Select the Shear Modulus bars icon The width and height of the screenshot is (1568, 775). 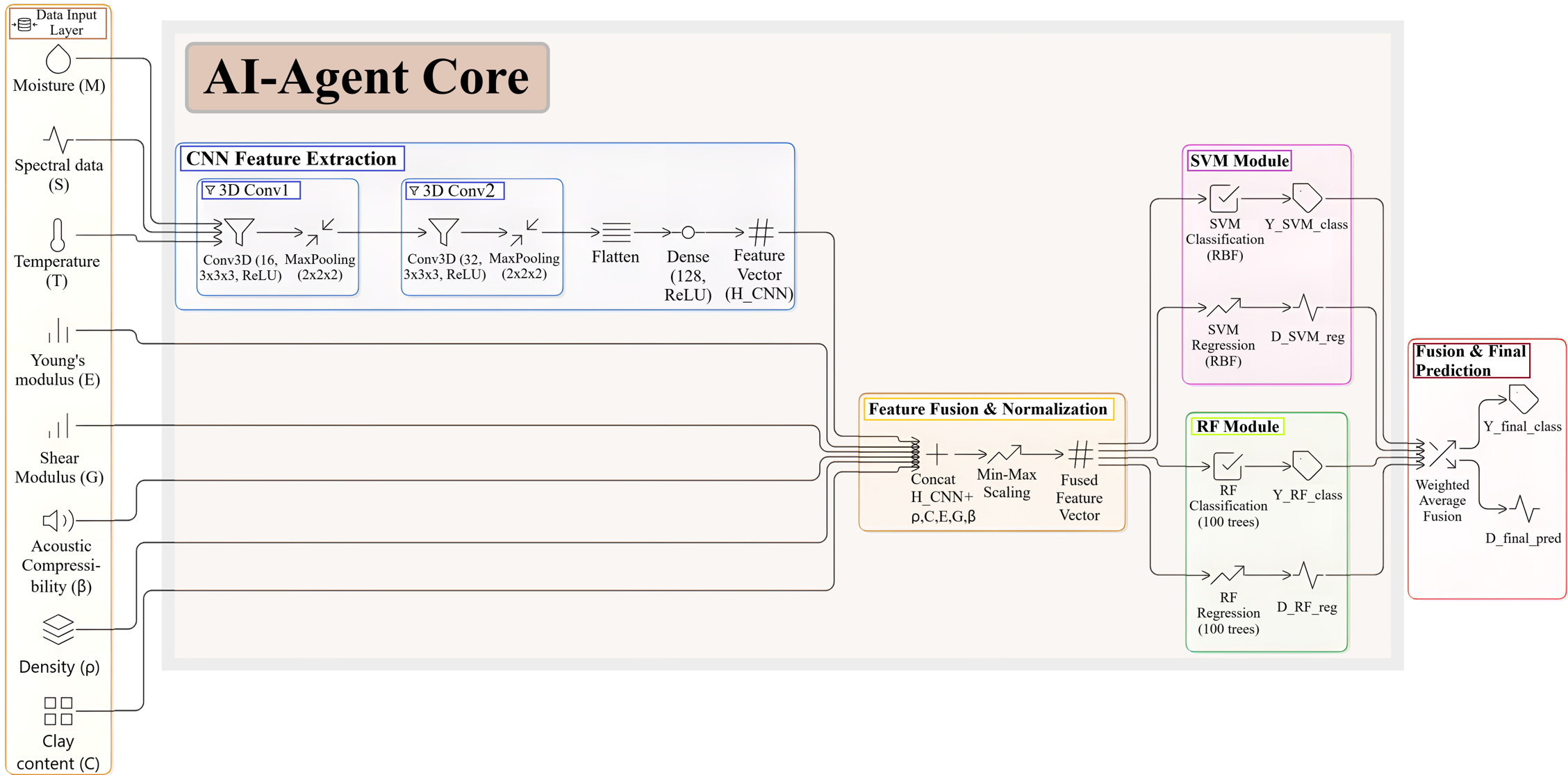[x=58, y=426]
